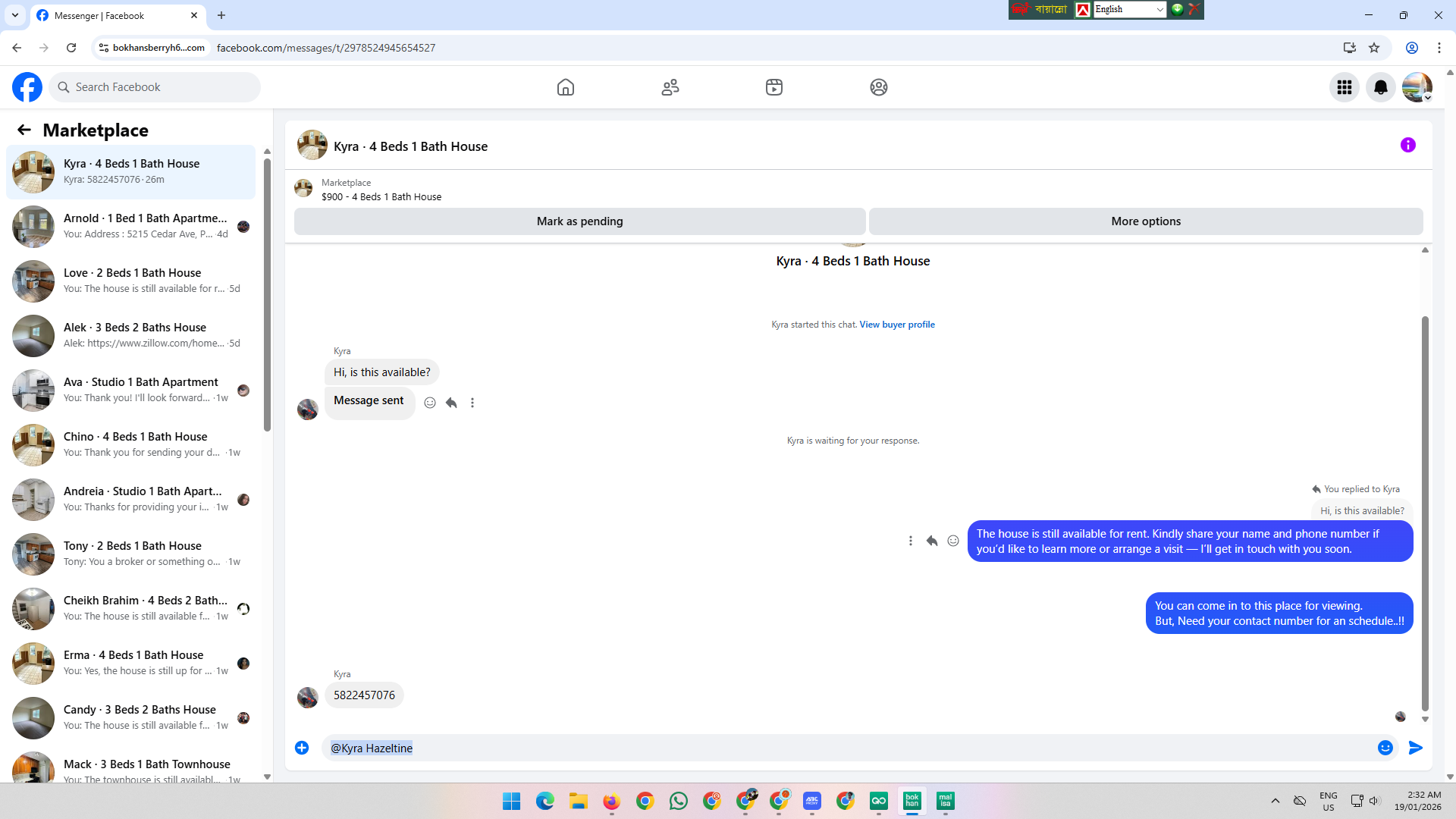1456x819 pixels.
Task: Open the Facebook home logo
Action: point(27,87)
